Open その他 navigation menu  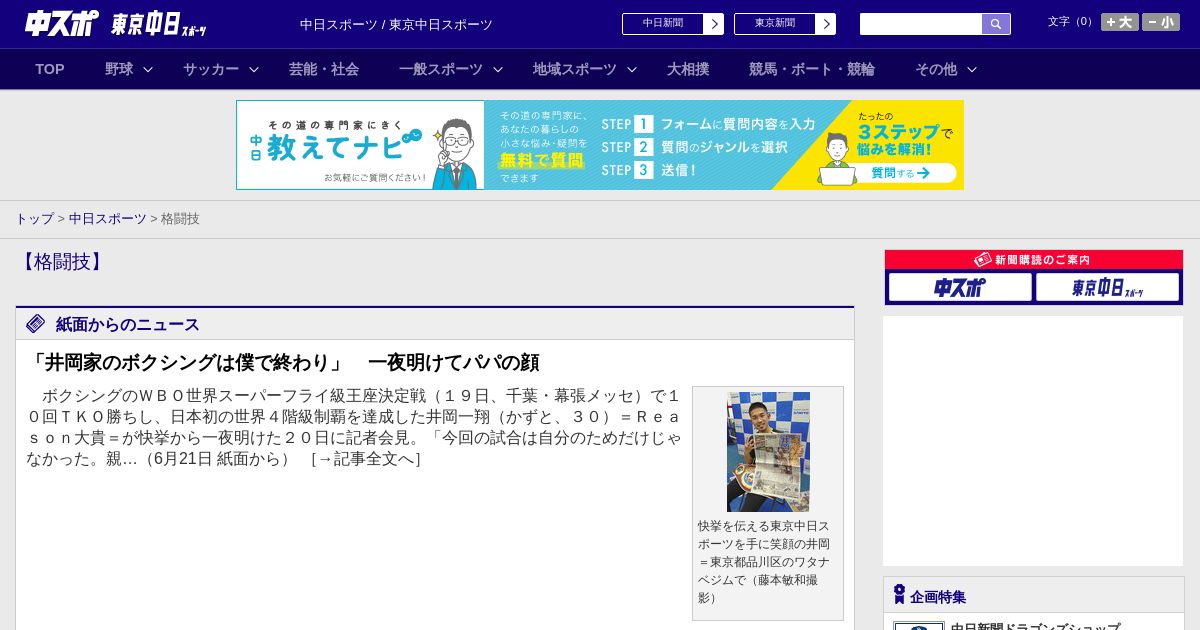click(936, 69)
